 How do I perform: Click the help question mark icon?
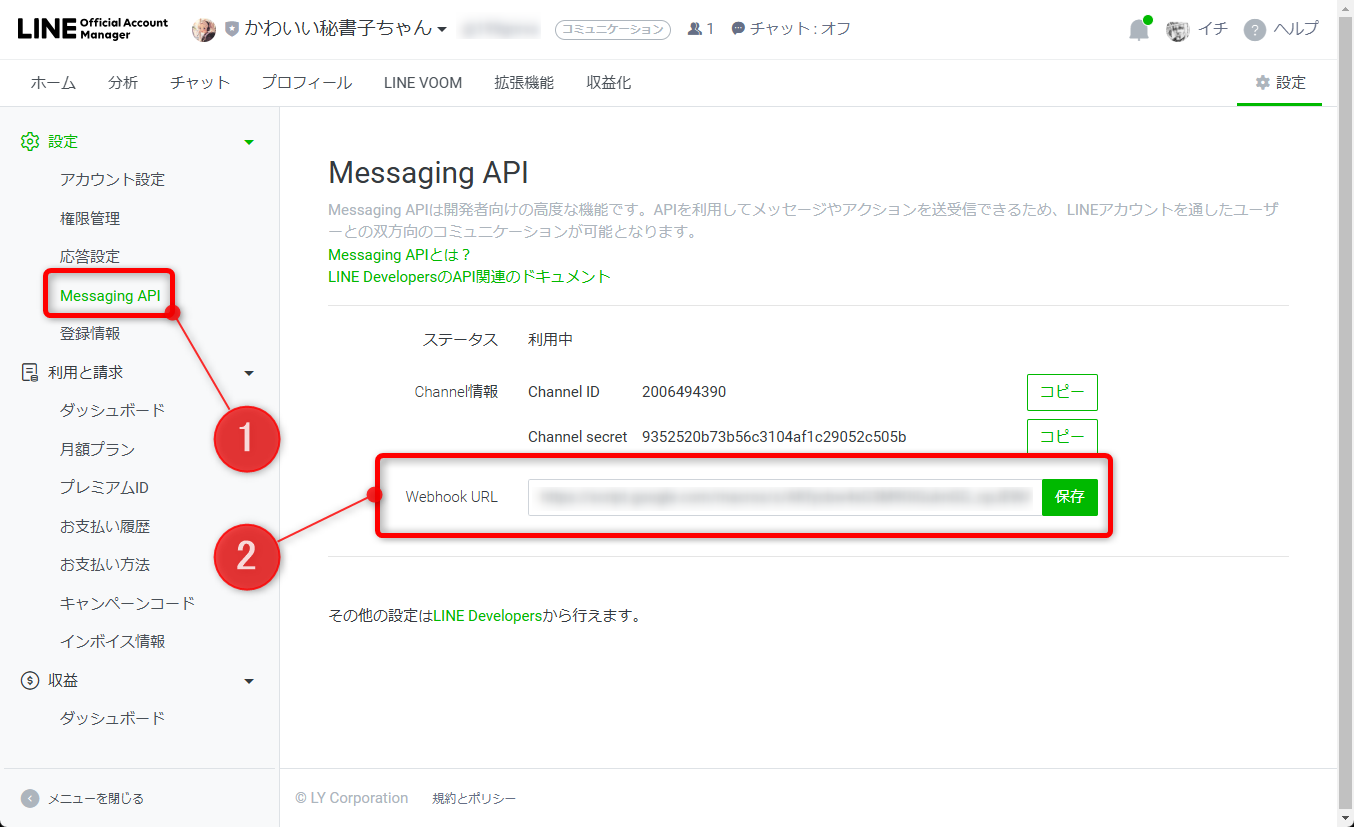1254,29
